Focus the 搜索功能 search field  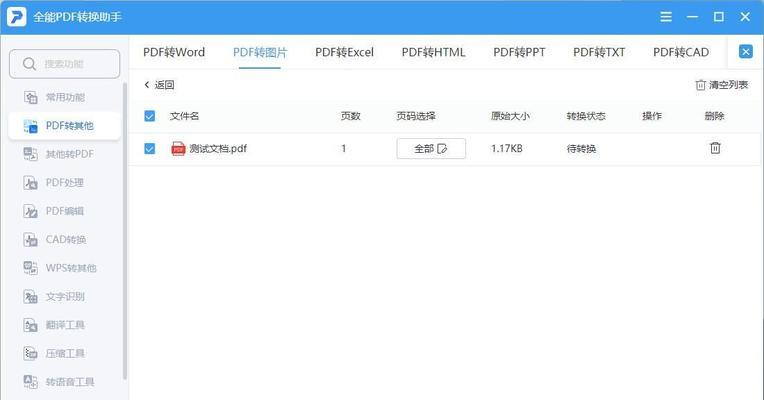(x=64, y=64)
